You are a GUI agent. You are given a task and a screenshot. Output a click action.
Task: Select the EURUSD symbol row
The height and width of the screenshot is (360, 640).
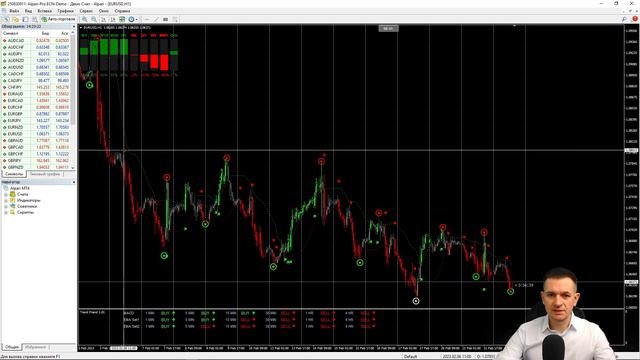[36, 134]
